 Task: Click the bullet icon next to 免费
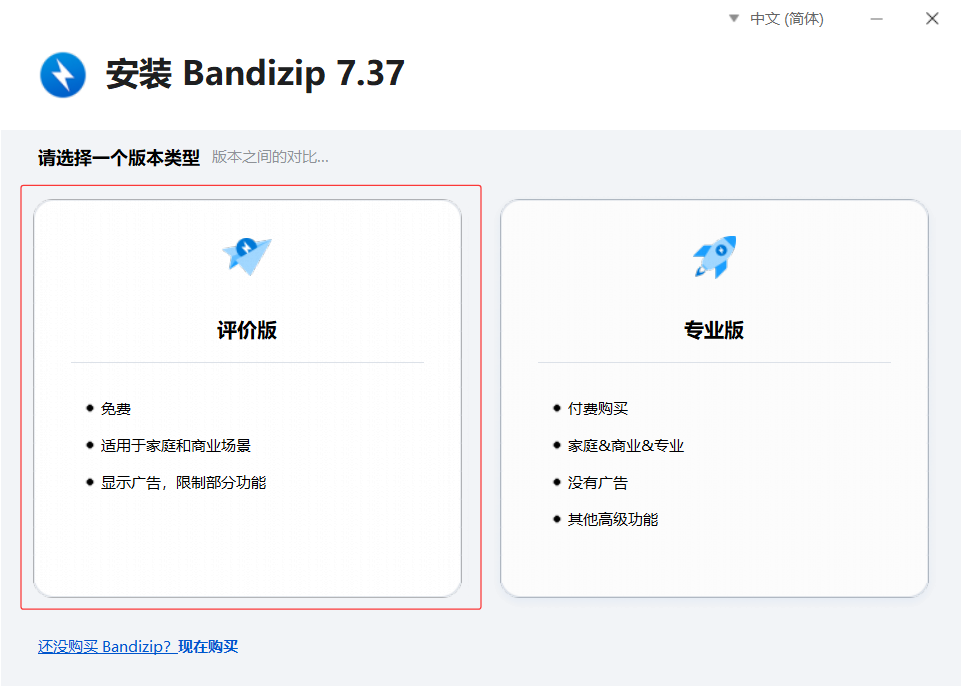click(89, 408)
